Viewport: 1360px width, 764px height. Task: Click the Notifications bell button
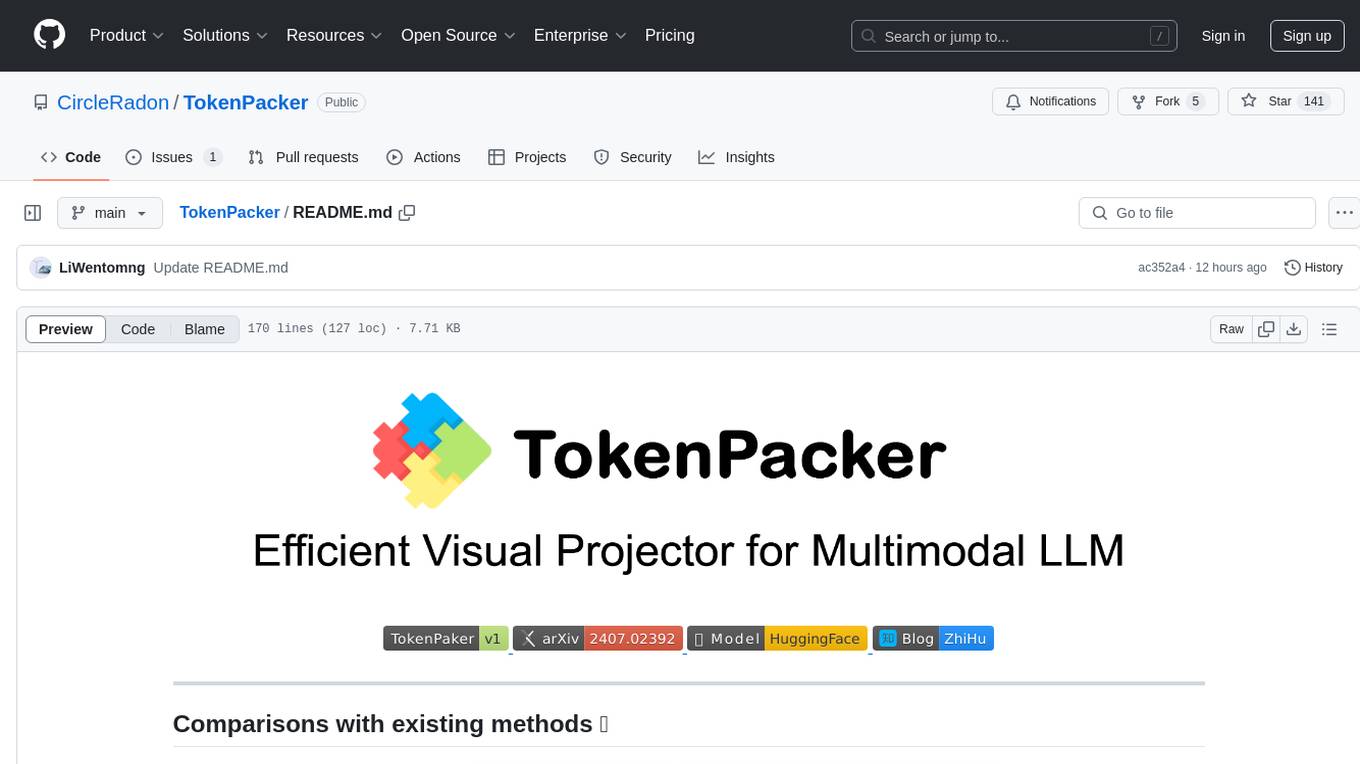[x=1051, y=101]
